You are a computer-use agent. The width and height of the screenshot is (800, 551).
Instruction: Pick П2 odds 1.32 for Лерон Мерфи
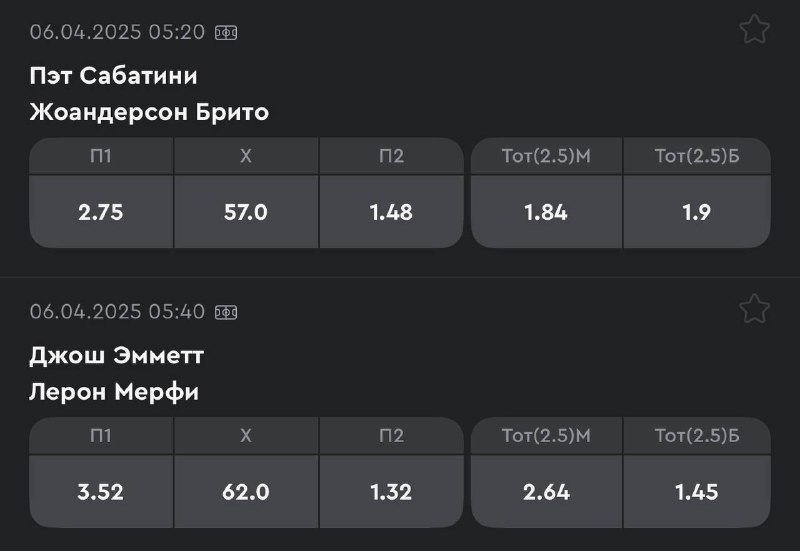click(x=391, y=492)
